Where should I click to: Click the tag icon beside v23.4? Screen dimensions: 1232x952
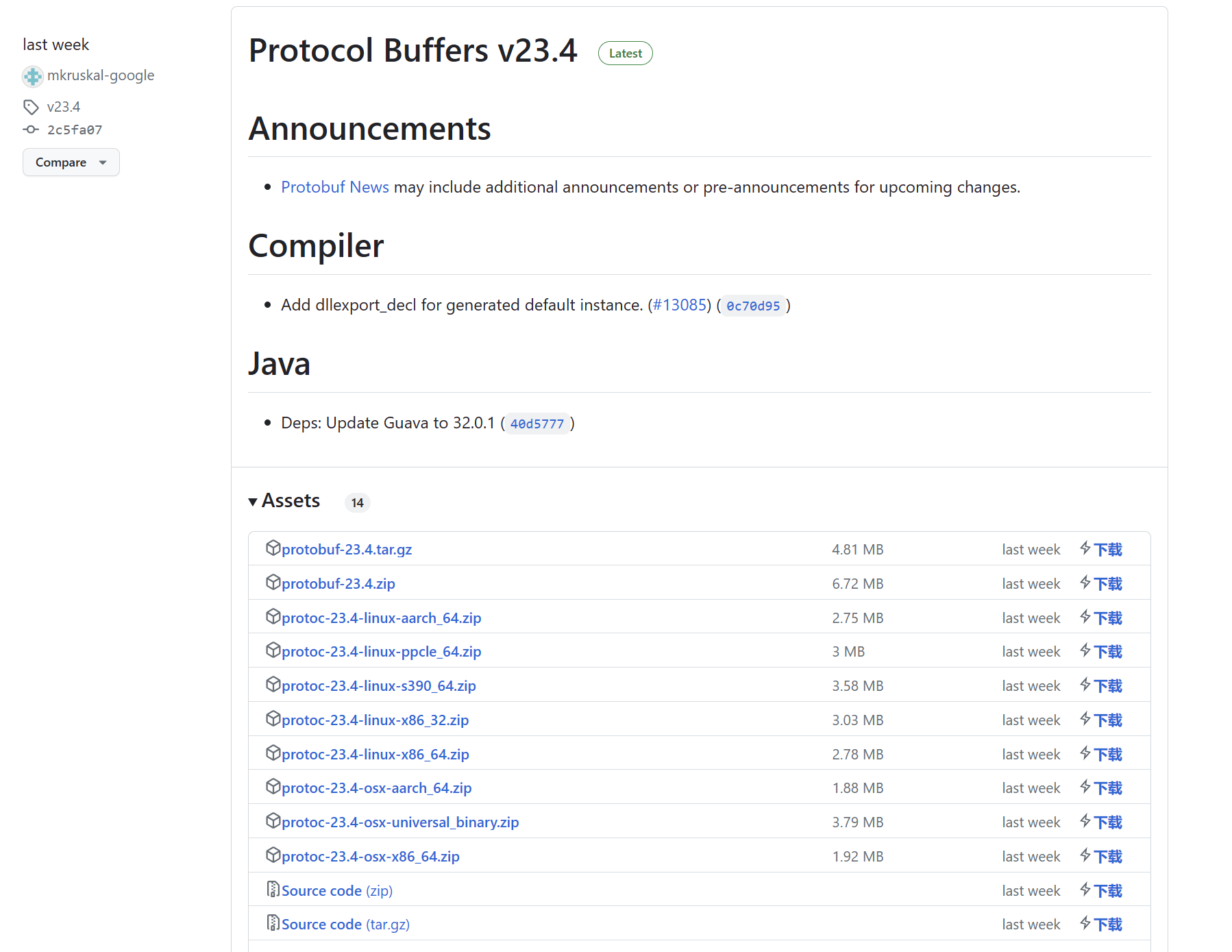click(x=31, y=107)
